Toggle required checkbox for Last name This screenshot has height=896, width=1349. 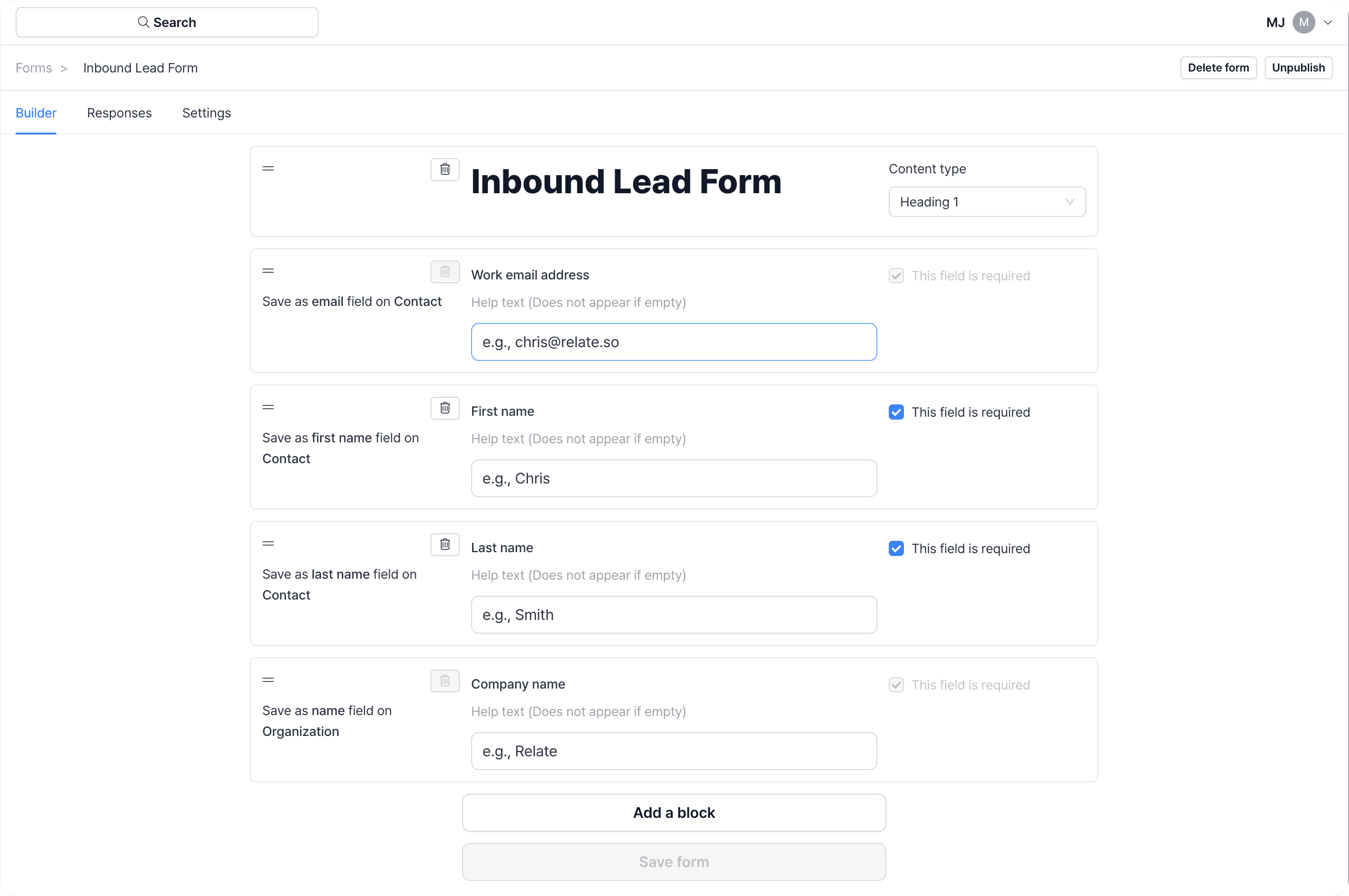pos(896,548)
